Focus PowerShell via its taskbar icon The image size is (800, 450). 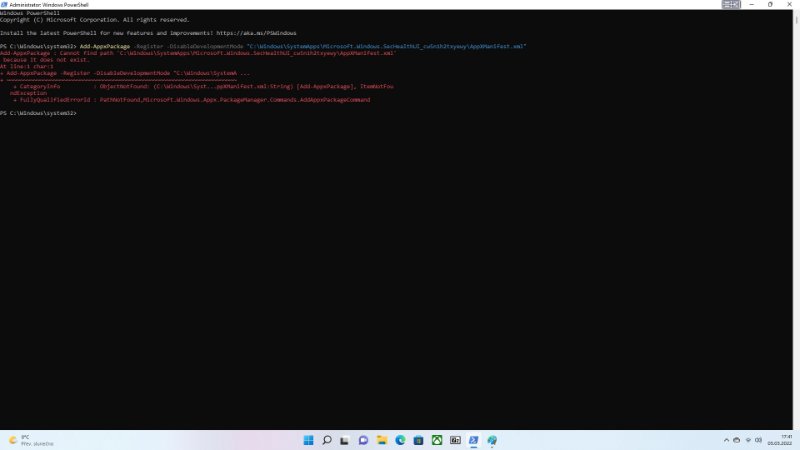pos(473,440)
